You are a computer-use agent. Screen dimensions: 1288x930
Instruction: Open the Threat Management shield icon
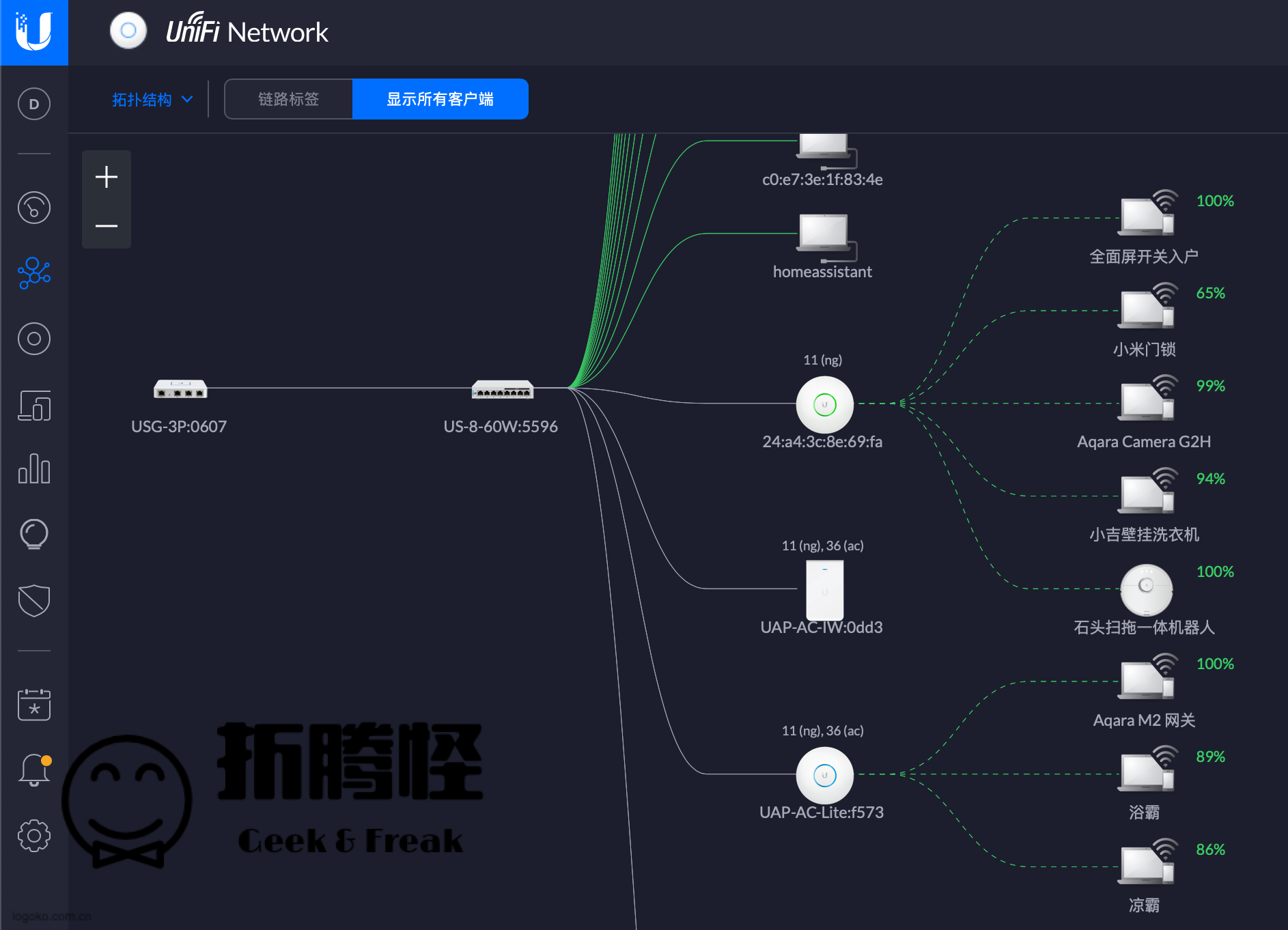(x=34, y=601)
